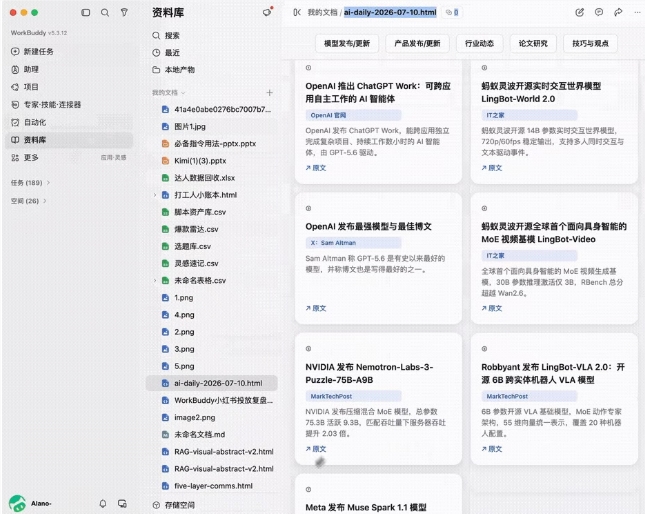This screenshot has height=514, width=645.
Task: Toggle the sidebar panel icon
Action: 86,13
